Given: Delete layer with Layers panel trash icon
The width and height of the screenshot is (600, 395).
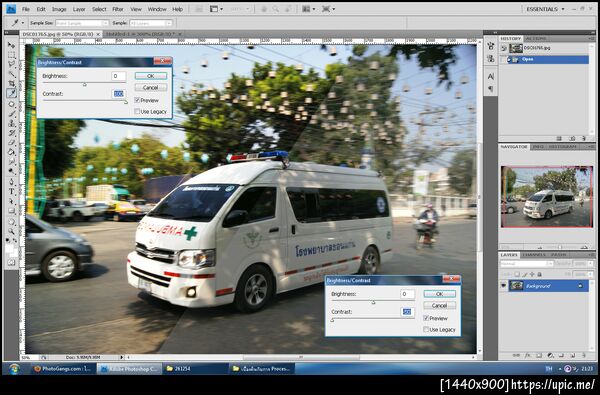Looking at the screenshot, I should tap(584, 356).
